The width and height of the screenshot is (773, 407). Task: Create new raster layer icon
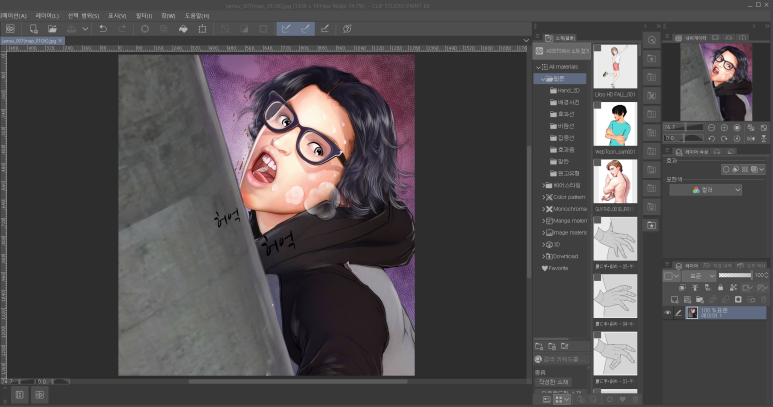[x=674, y=300]
